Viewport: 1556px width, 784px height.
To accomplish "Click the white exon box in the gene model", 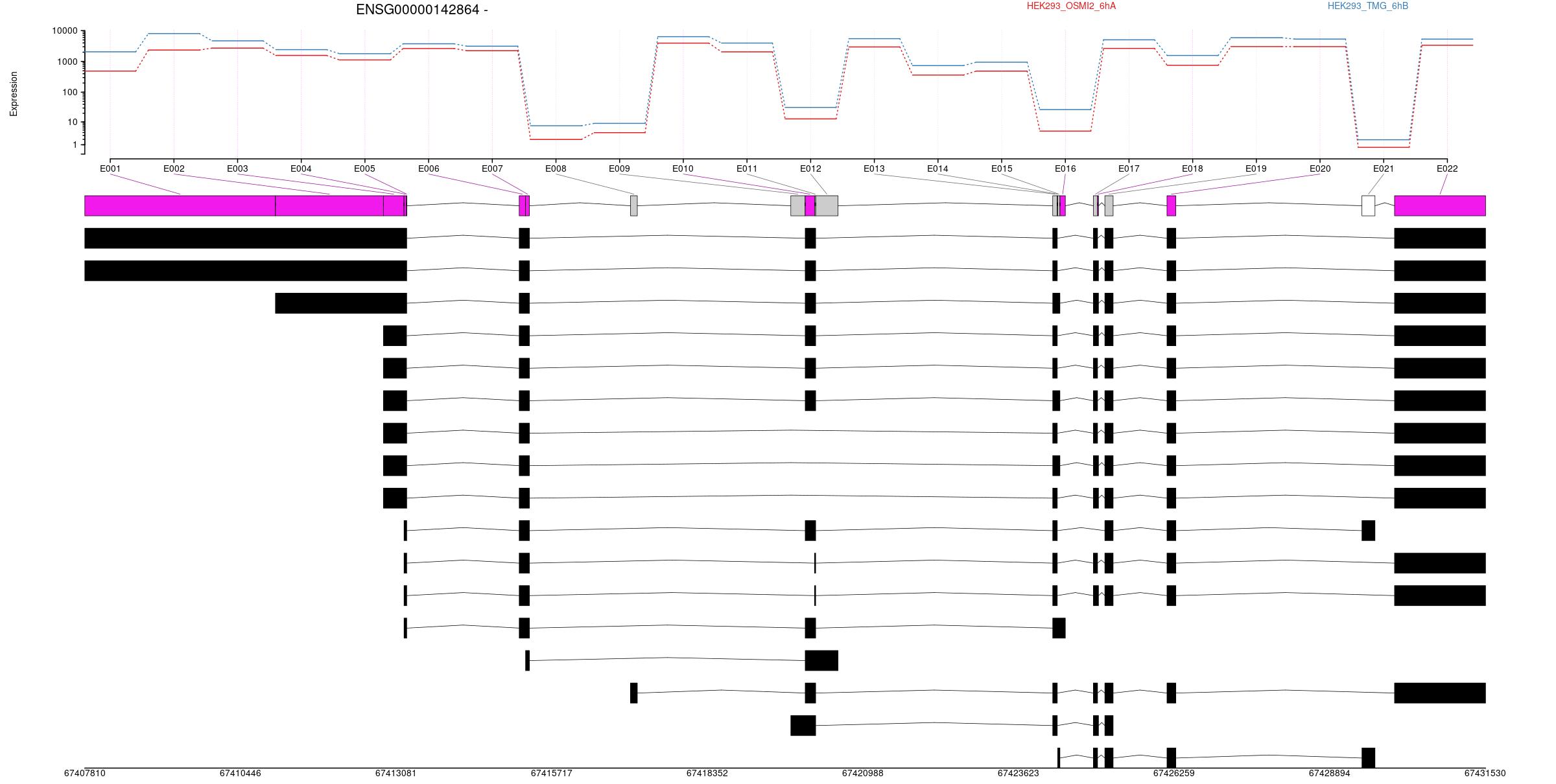I will tap(1368, 205).
